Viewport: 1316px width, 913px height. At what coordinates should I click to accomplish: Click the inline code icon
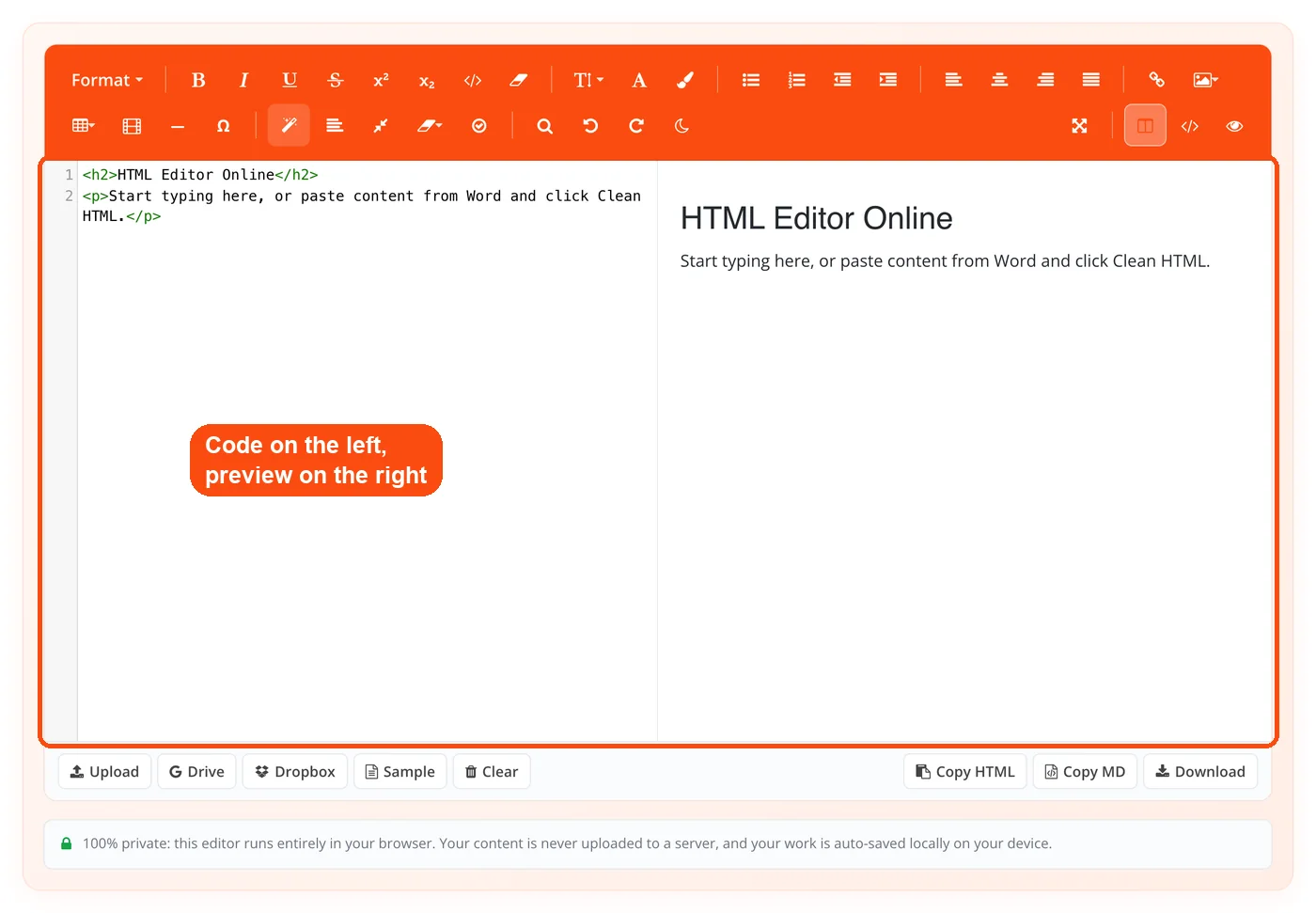(x=473, y=80)
